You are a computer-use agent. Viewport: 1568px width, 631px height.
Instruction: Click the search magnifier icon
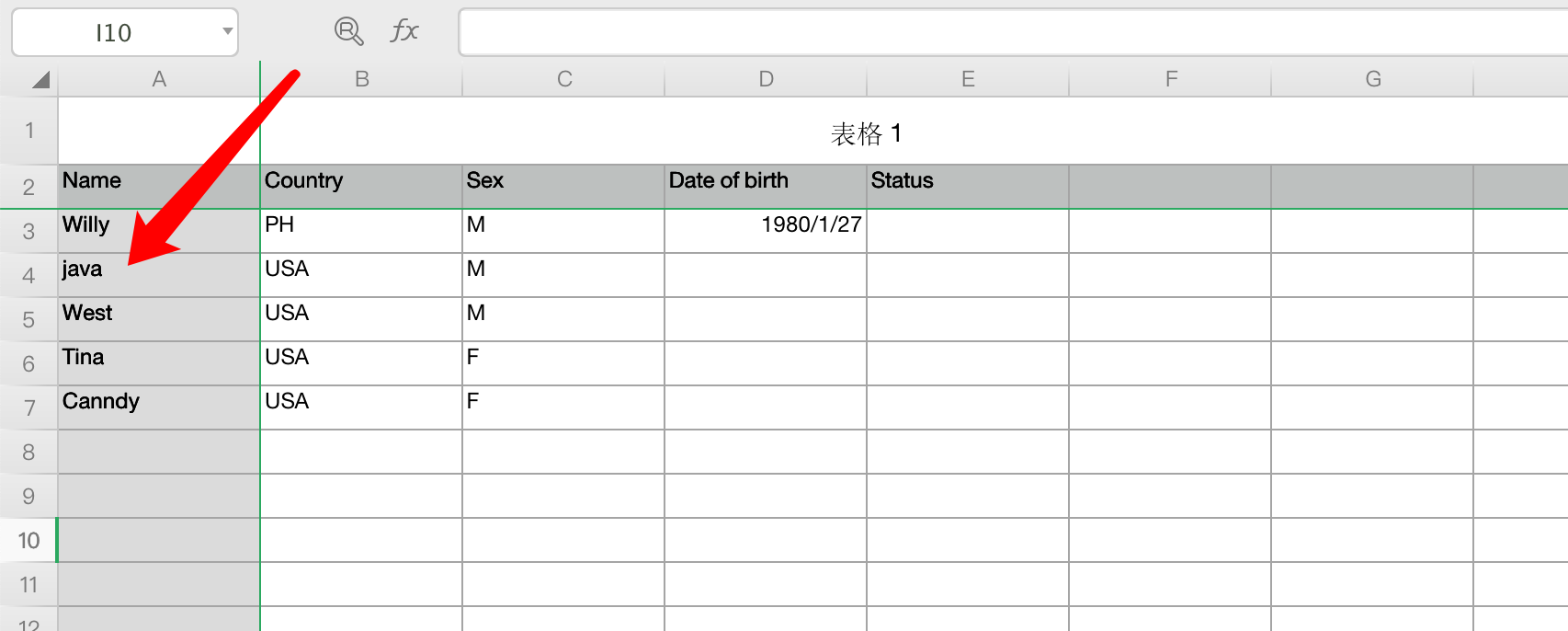tap(347, 30)
